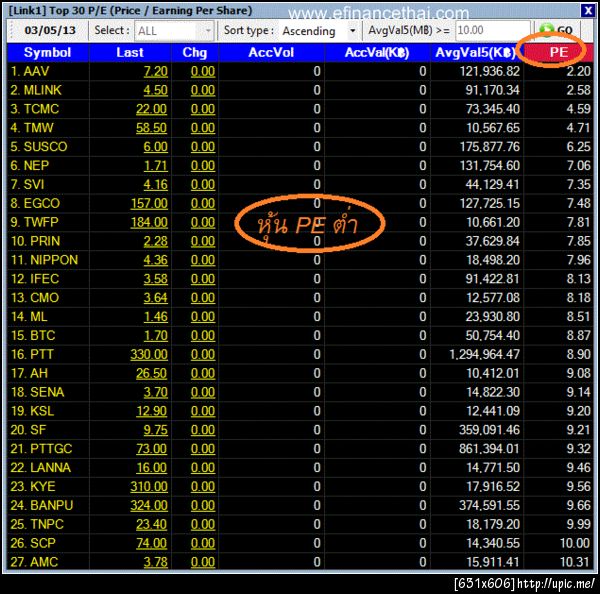Select symbol SUSCO in row 5

pyautogui.click(x=46, y=147)
